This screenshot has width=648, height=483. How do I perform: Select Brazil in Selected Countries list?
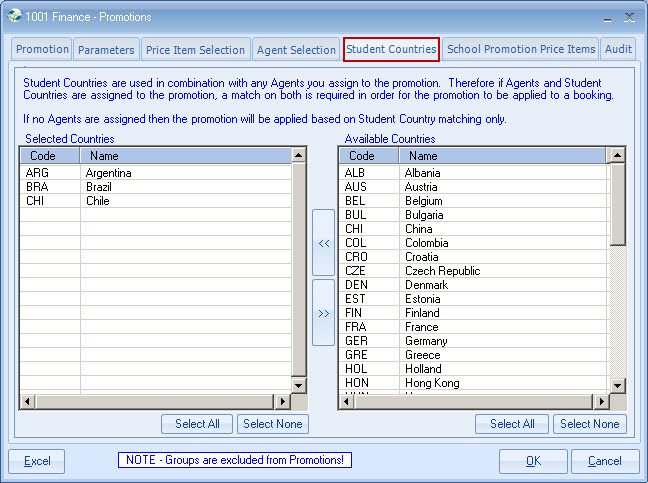click(x=98, y=187)
